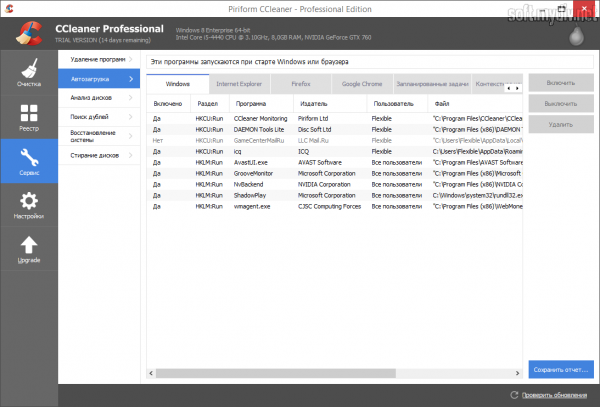
Task: Switch to the Firefox tab
Action: pyautogui.click(x=301, y=84)
